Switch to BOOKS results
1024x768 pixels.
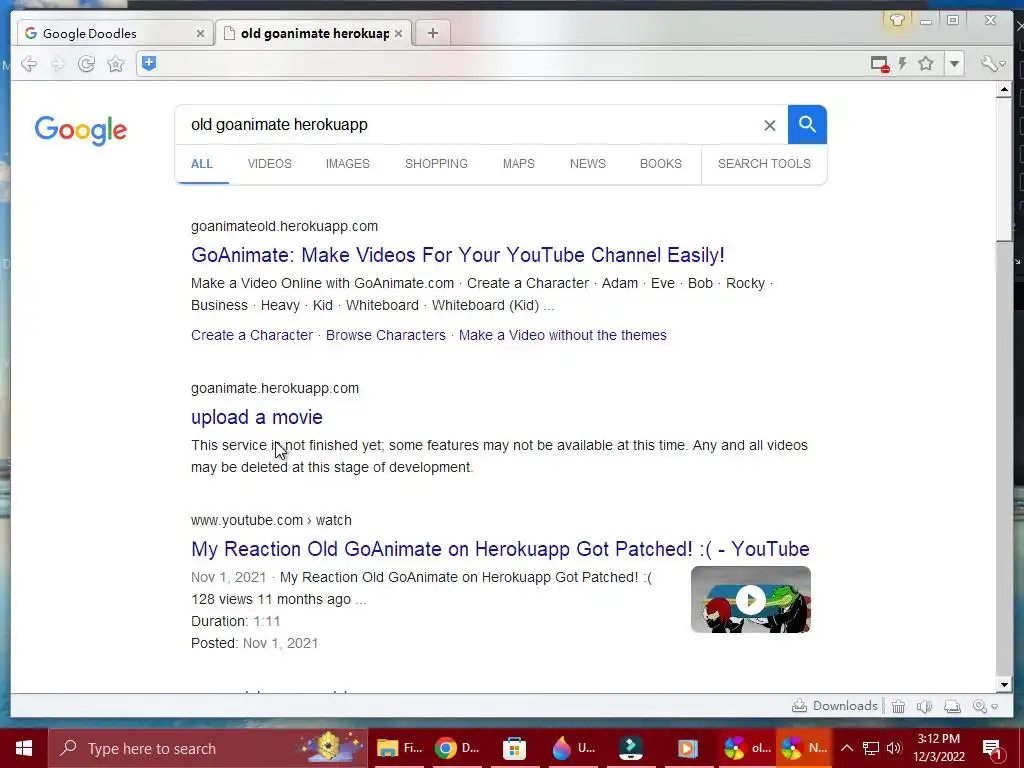coord(660,164)
